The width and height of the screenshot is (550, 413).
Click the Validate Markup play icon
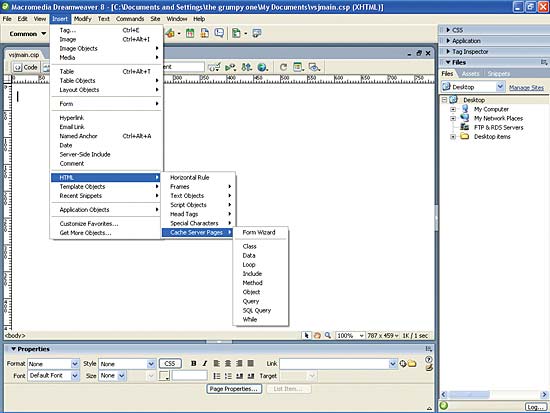(x=230, y=67)
